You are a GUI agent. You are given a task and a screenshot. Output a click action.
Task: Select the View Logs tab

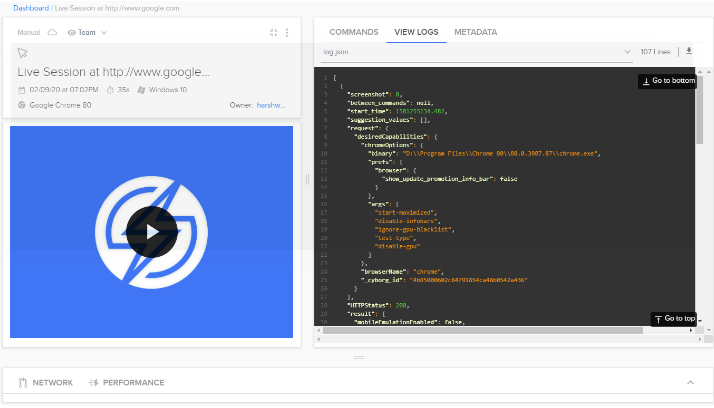point(416,32)
